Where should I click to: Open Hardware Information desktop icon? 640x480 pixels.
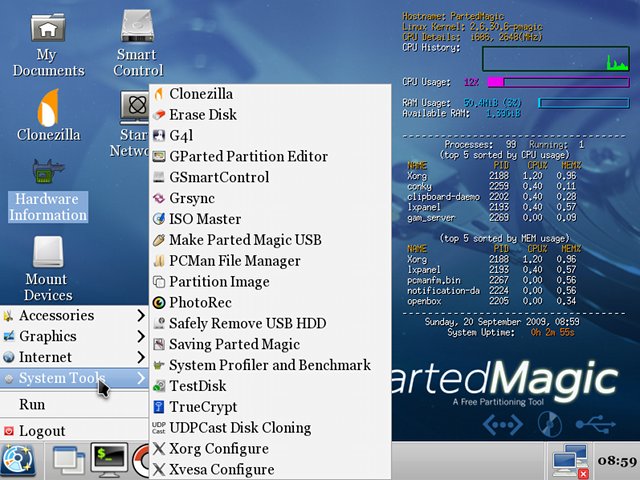pyautogui.click(x=48, y=191)
